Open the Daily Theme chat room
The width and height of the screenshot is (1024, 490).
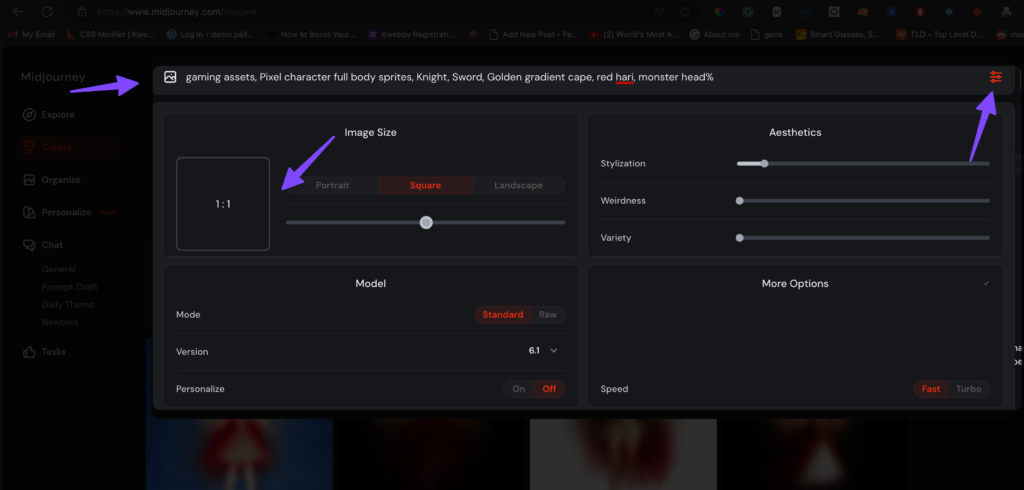click(68, 305)
